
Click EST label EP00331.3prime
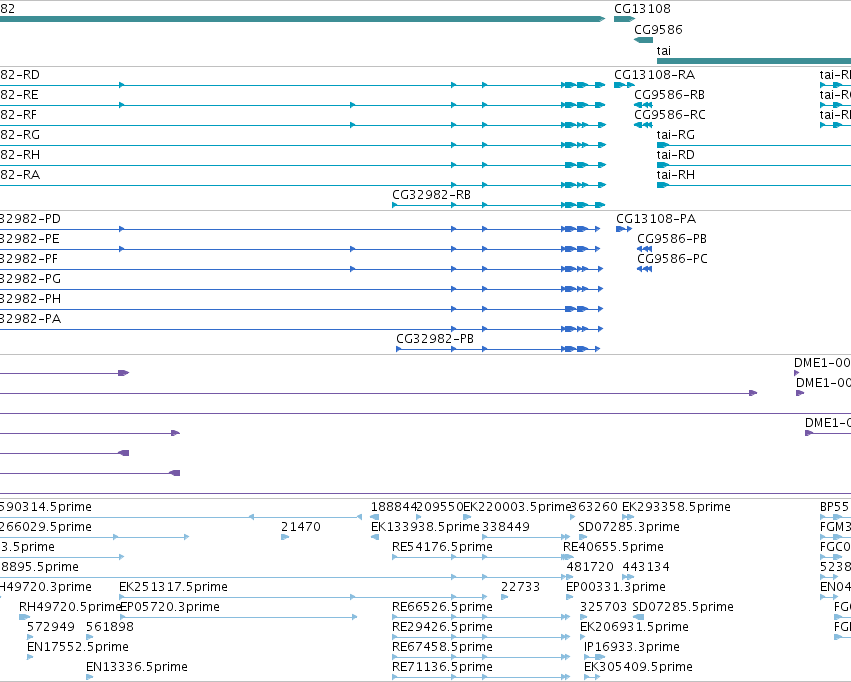(615, 588)
